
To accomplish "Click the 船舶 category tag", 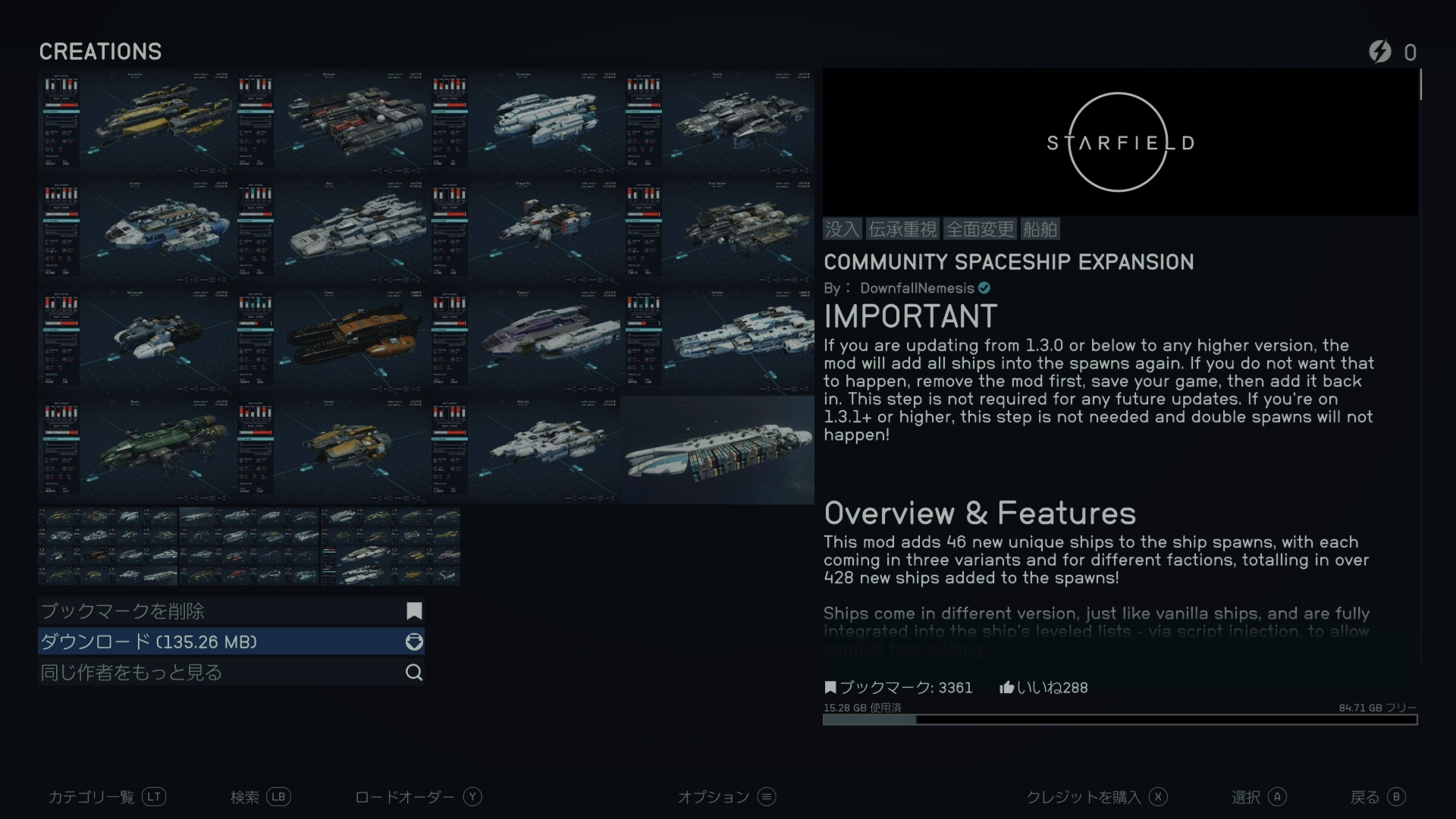I will (x=1040, y=229).
